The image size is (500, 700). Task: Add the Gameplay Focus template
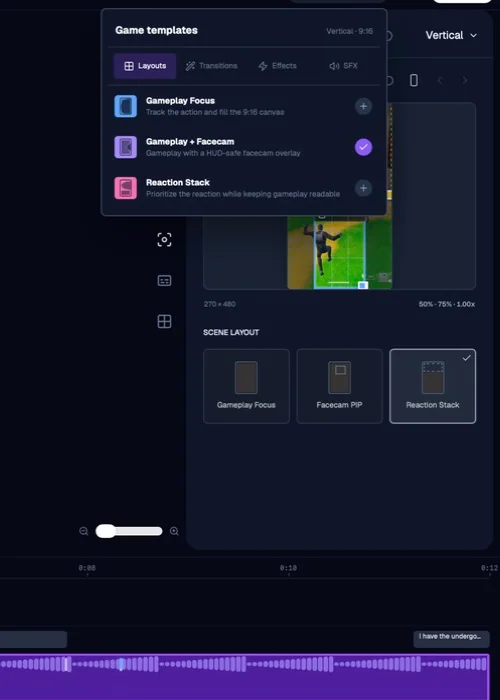click(x=363, y=106)
